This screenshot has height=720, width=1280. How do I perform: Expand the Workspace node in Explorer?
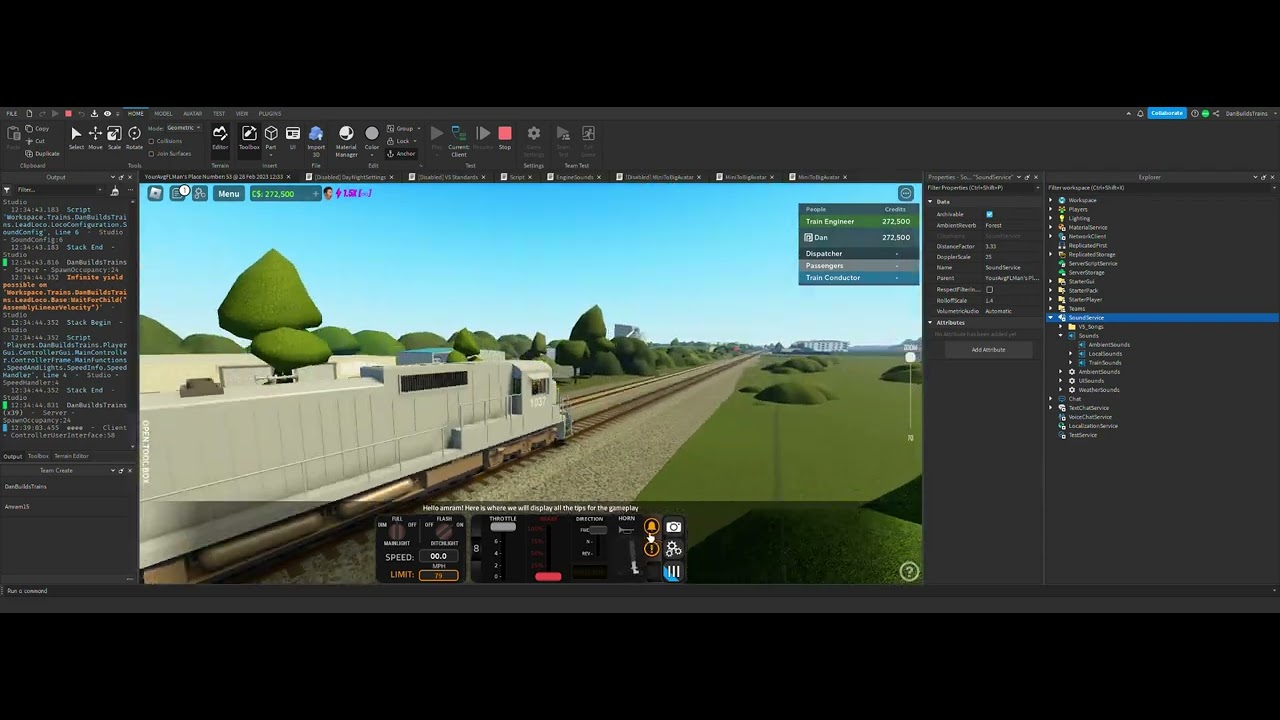point(1051,201)
